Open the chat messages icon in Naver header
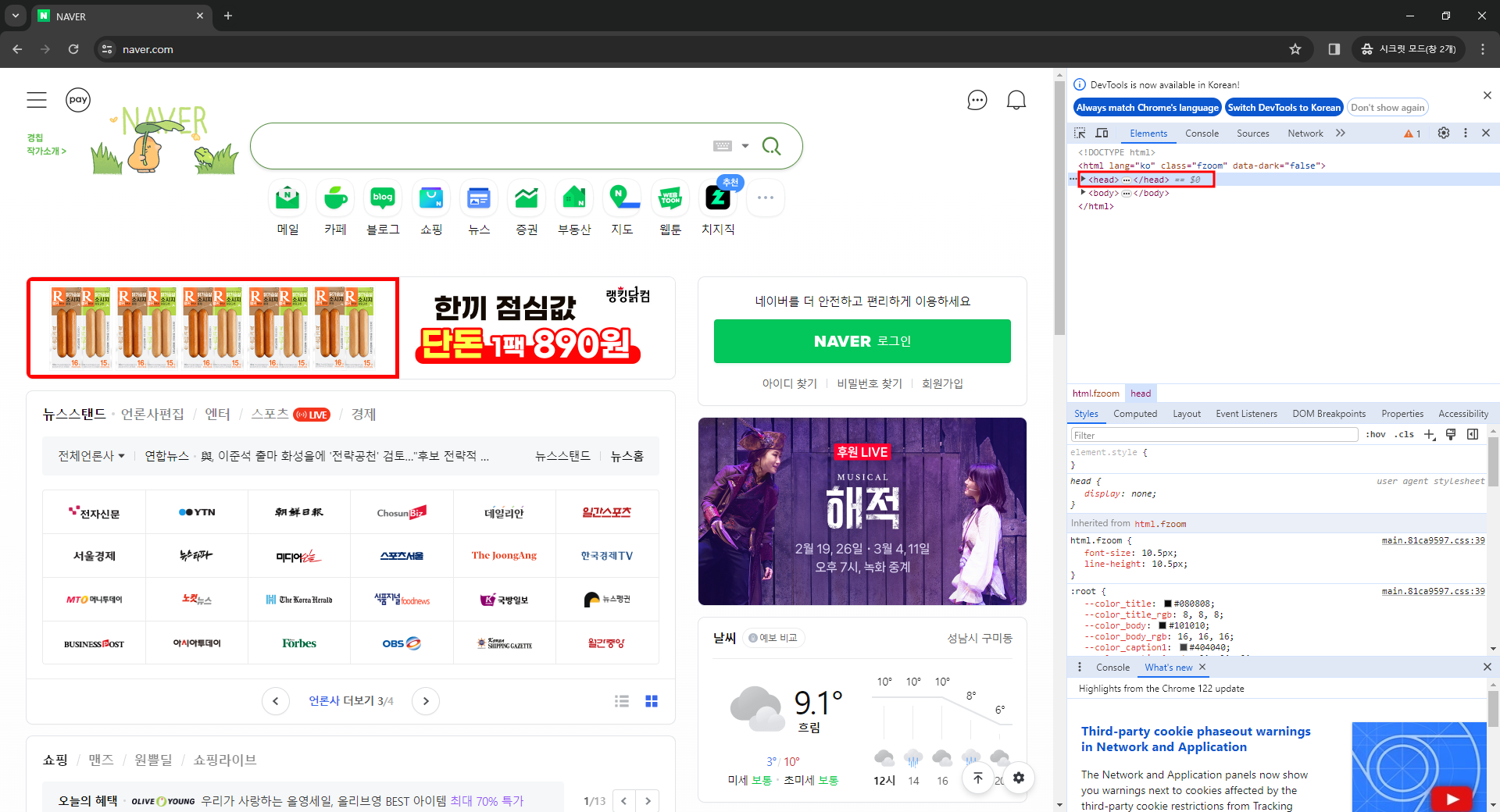 (977, 100)
